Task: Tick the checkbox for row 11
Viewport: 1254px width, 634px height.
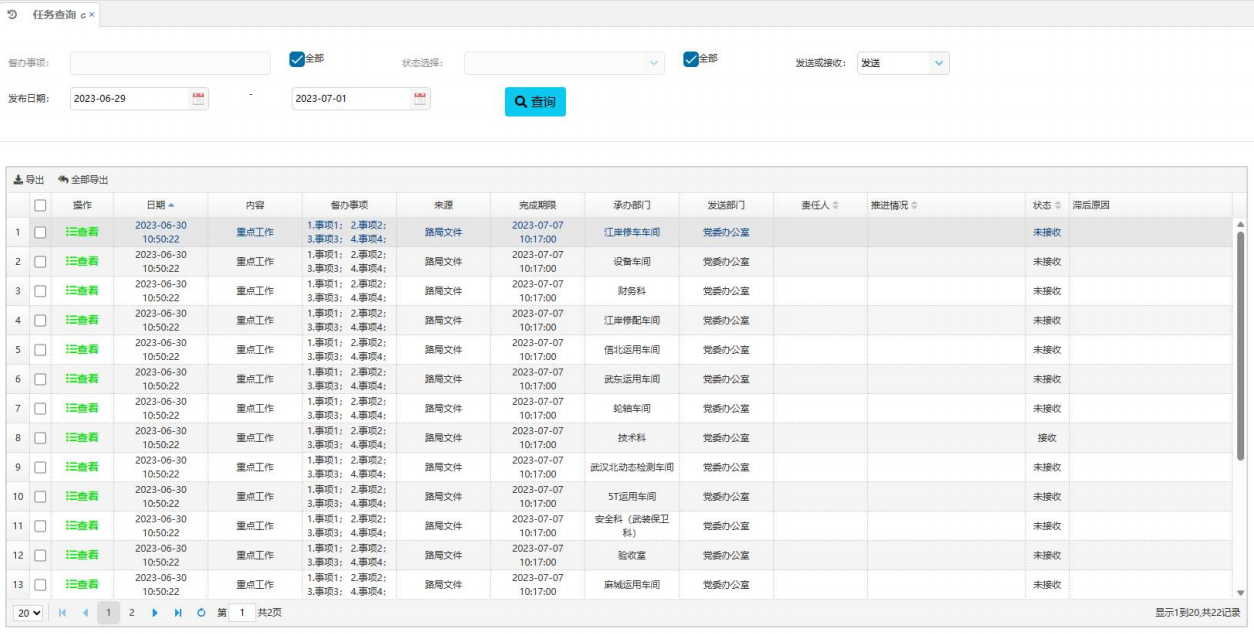Action: pyautogui.click(x=41, y=526)
